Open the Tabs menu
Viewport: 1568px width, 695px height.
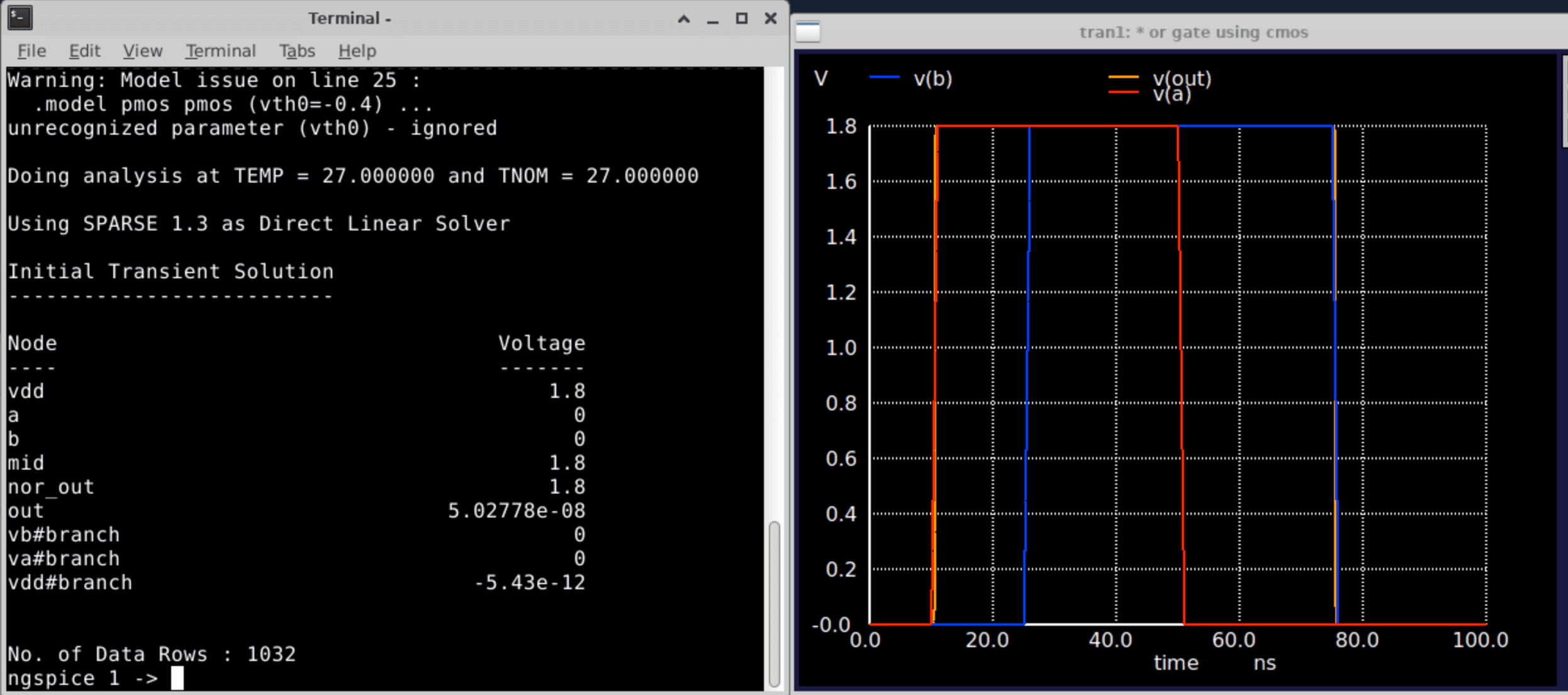[x=297, y=51]
